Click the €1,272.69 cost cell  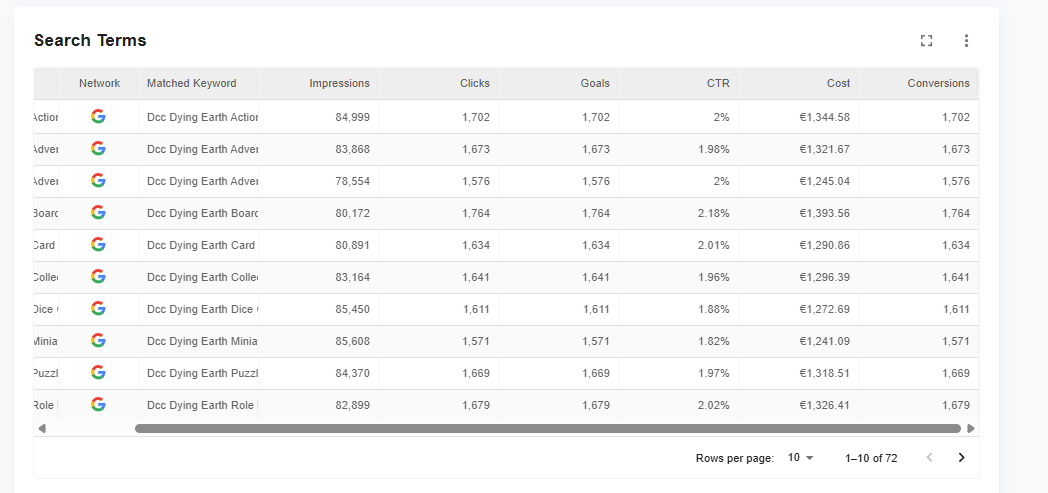799,309
